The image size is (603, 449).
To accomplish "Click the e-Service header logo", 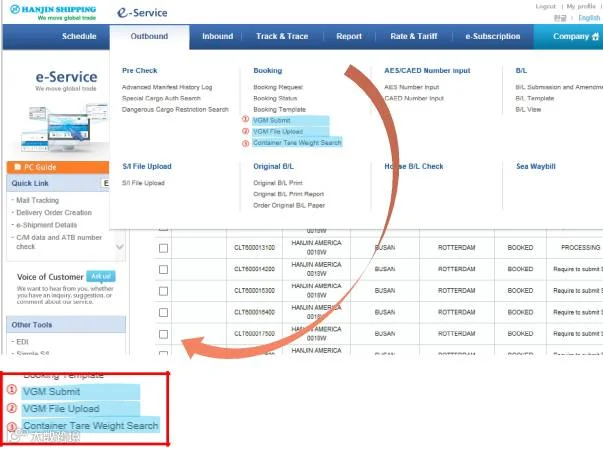I will (142, 13).
